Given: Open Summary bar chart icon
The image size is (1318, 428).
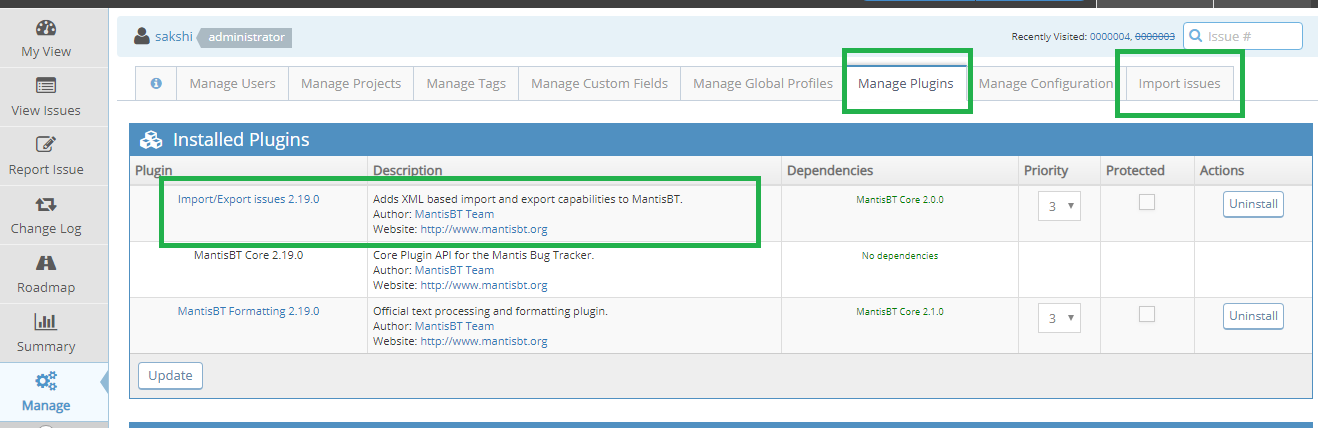Looking at the screenshot, I should click(46, 322).
